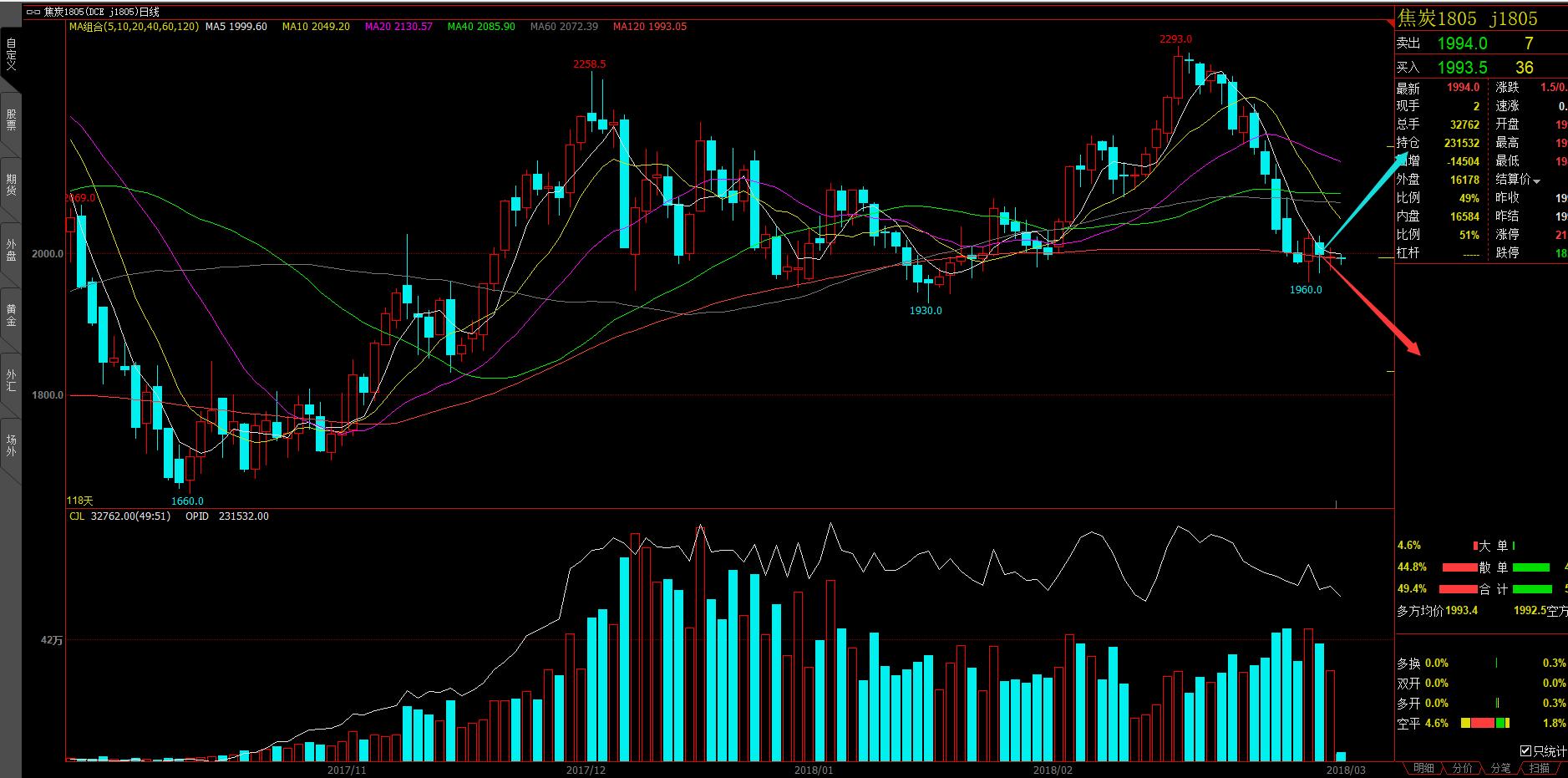1568x778 pixels.
Task: Select the MA120 1993.05 legend
Action: 650,27
